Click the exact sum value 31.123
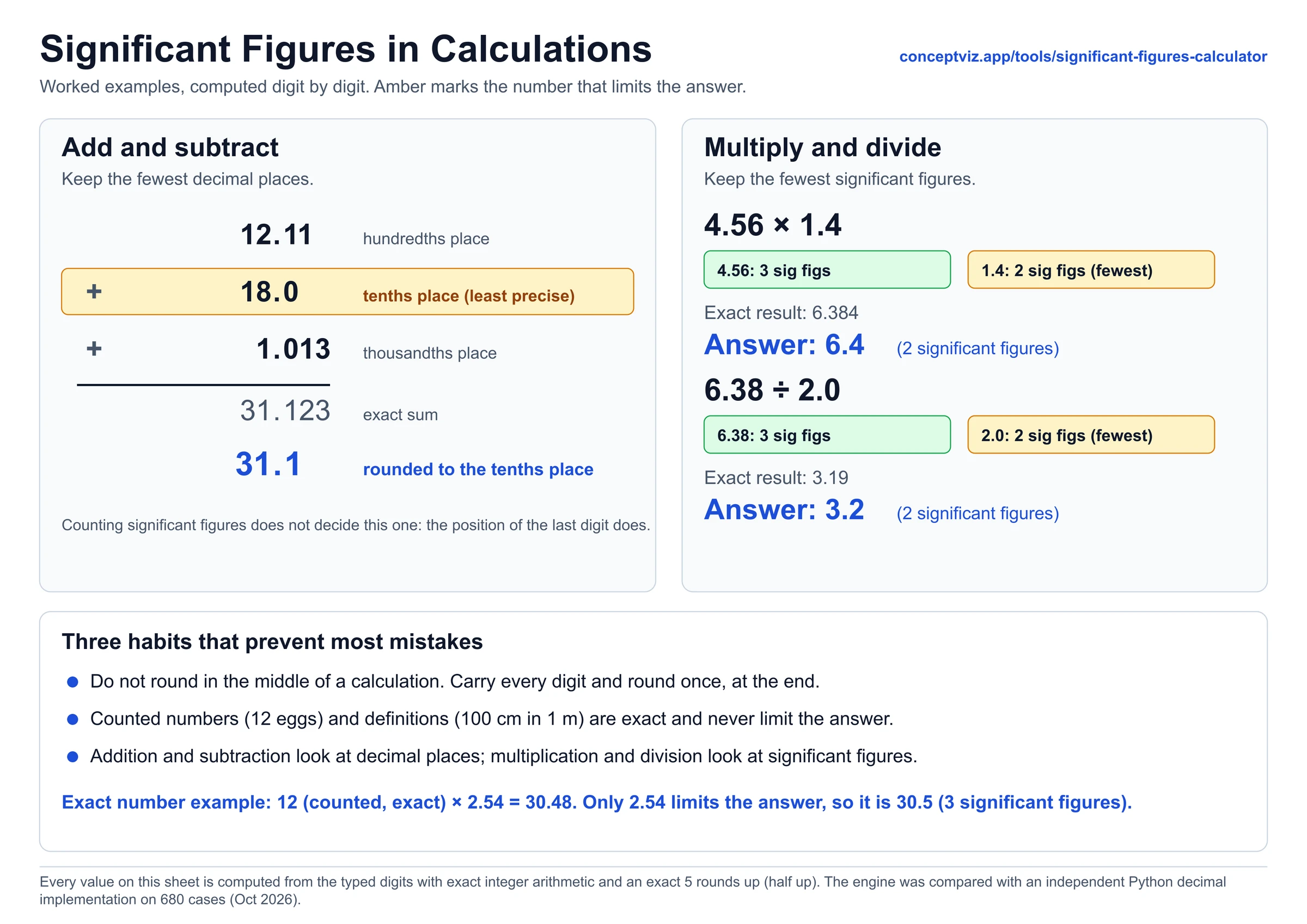 [x=285, y=410]
